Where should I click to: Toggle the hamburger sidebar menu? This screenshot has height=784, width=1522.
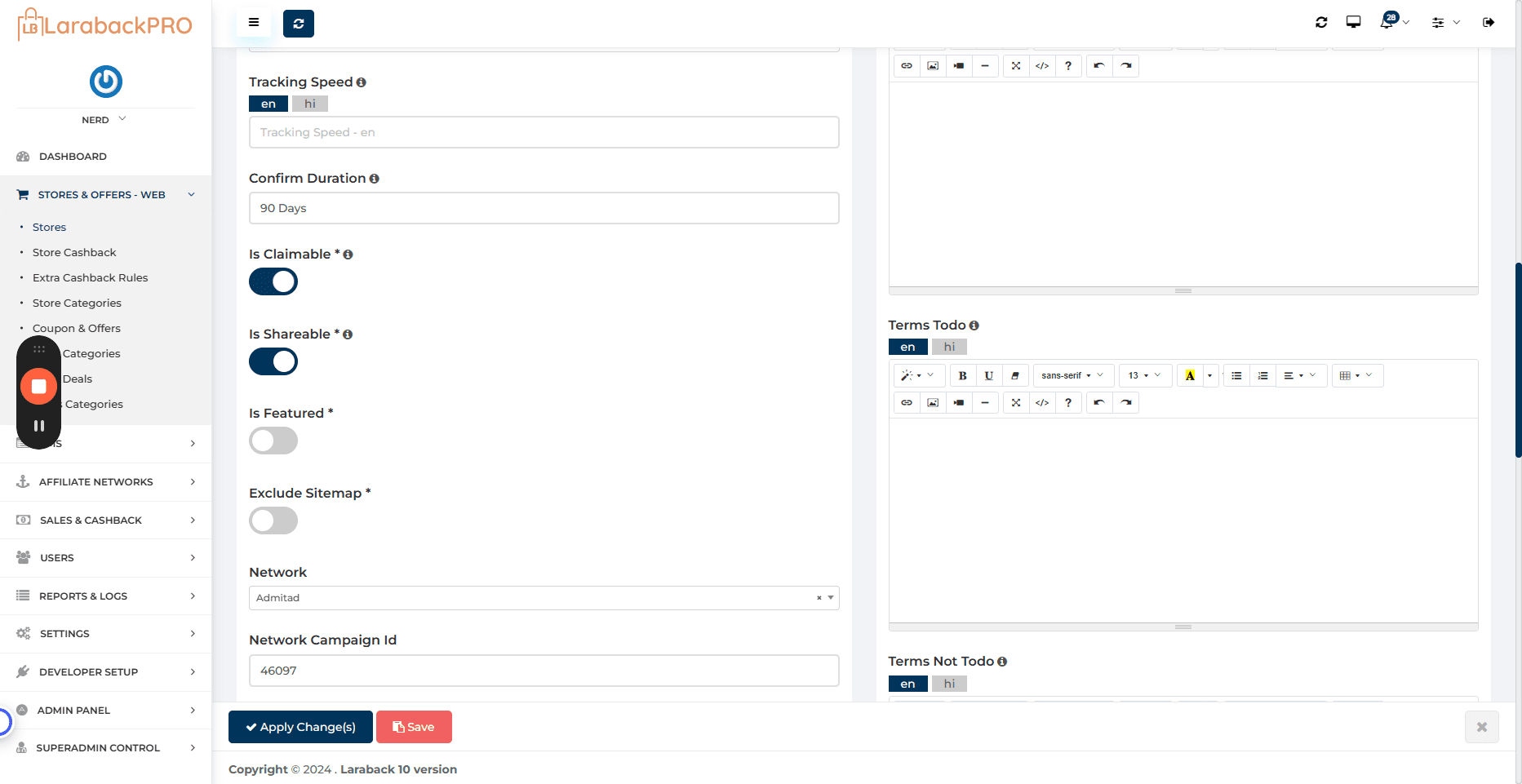254,23
